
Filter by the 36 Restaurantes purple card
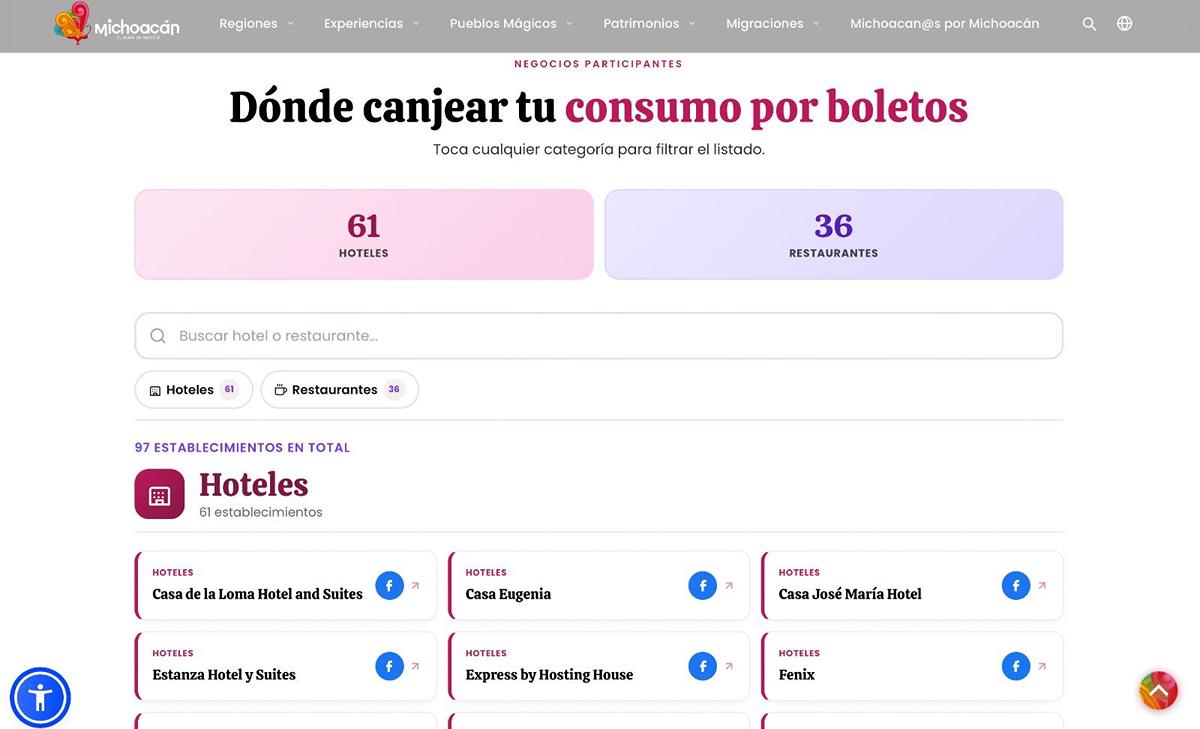(x=834, y=234)
